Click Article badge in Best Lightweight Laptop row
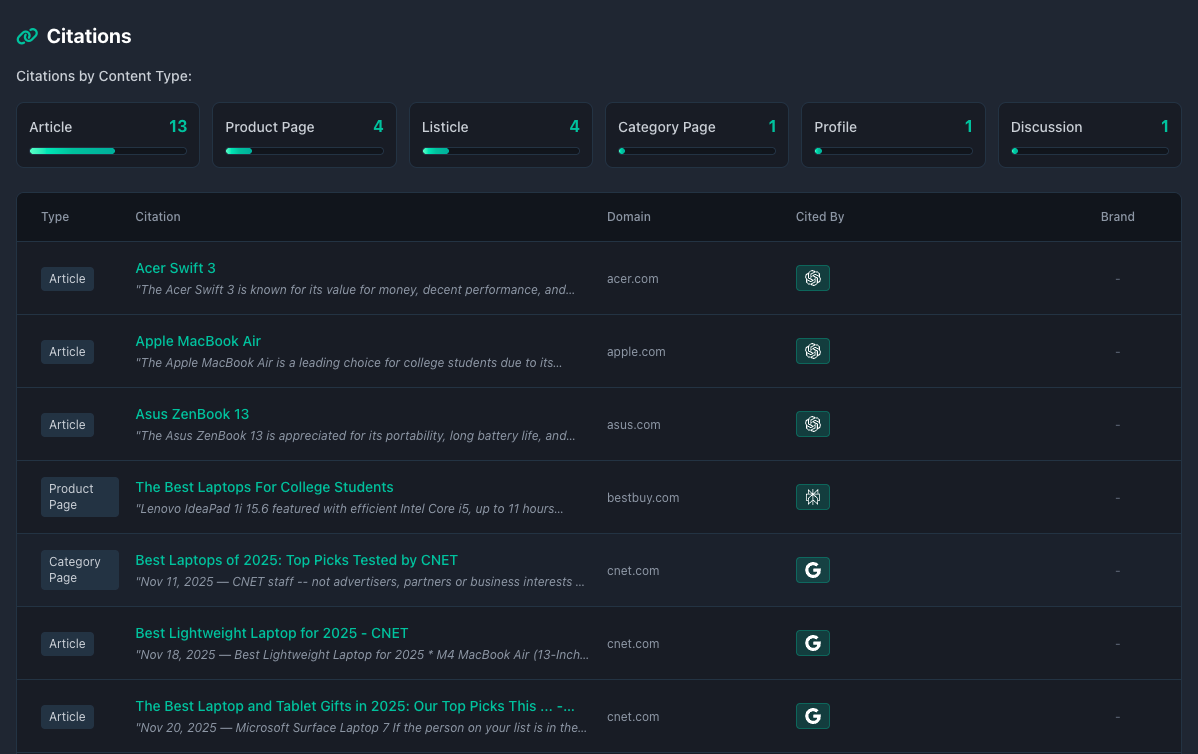The image size is (1198, 754). pyautogui.click(x=67, y=644)
